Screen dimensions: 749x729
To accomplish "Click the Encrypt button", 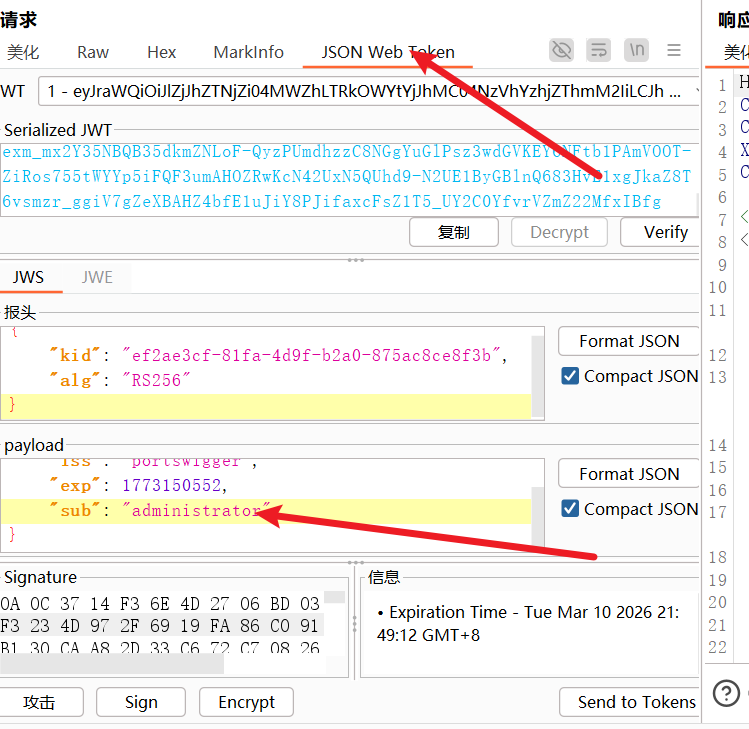I will click(x=246, y=702).
